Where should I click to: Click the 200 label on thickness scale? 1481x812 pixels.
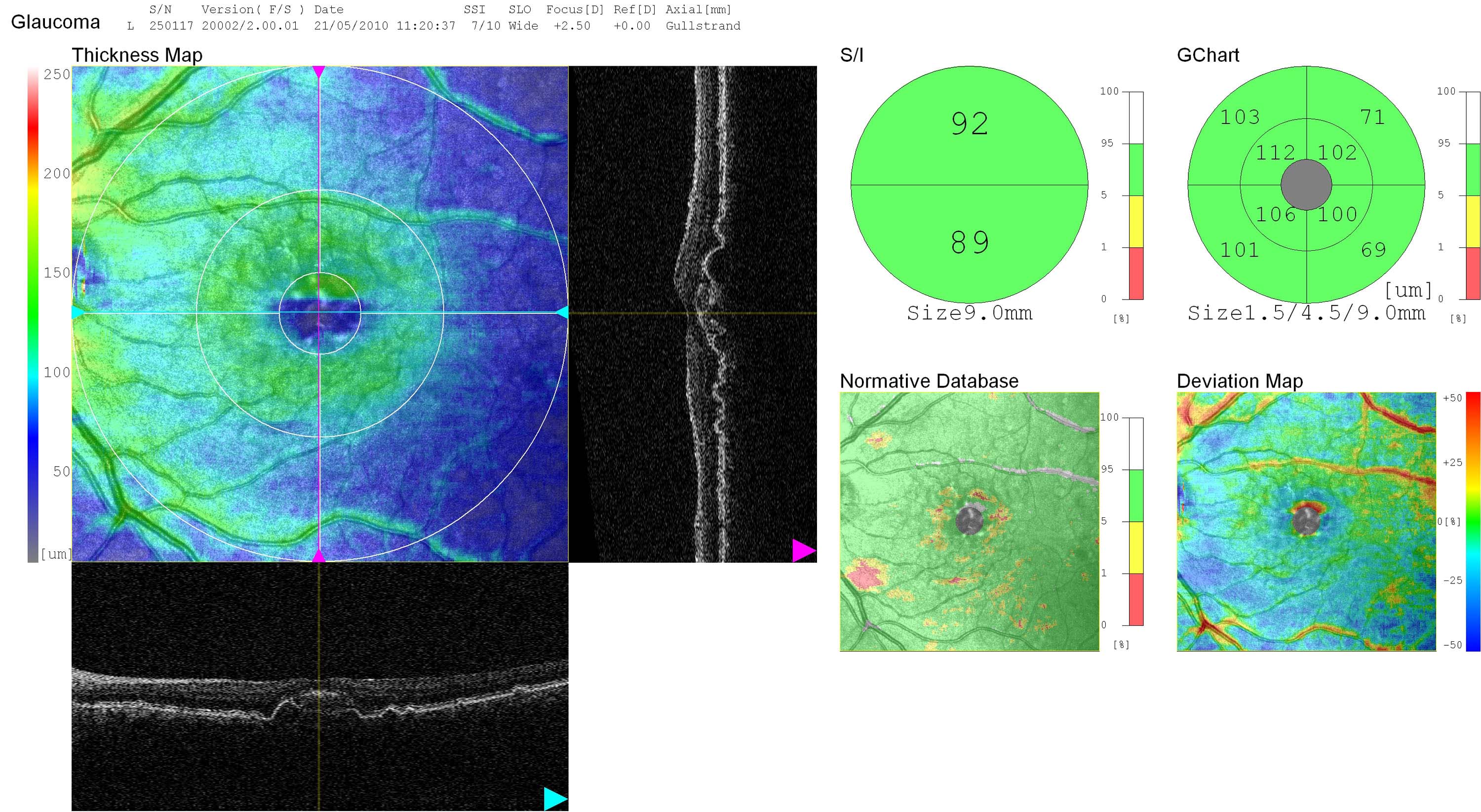57,174
